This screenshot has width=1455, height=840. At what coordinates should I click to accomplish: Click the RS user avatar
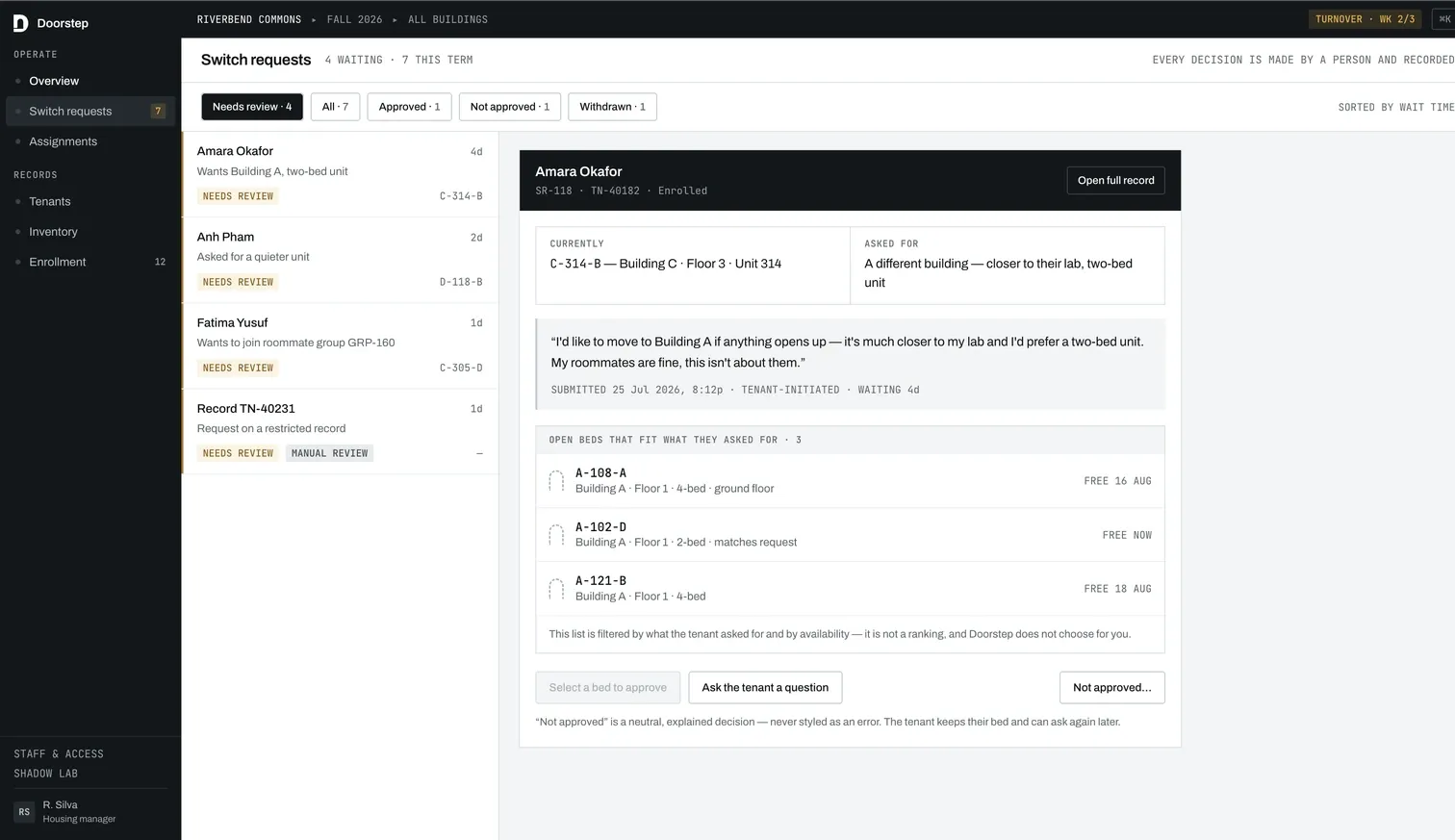(24, 812)
